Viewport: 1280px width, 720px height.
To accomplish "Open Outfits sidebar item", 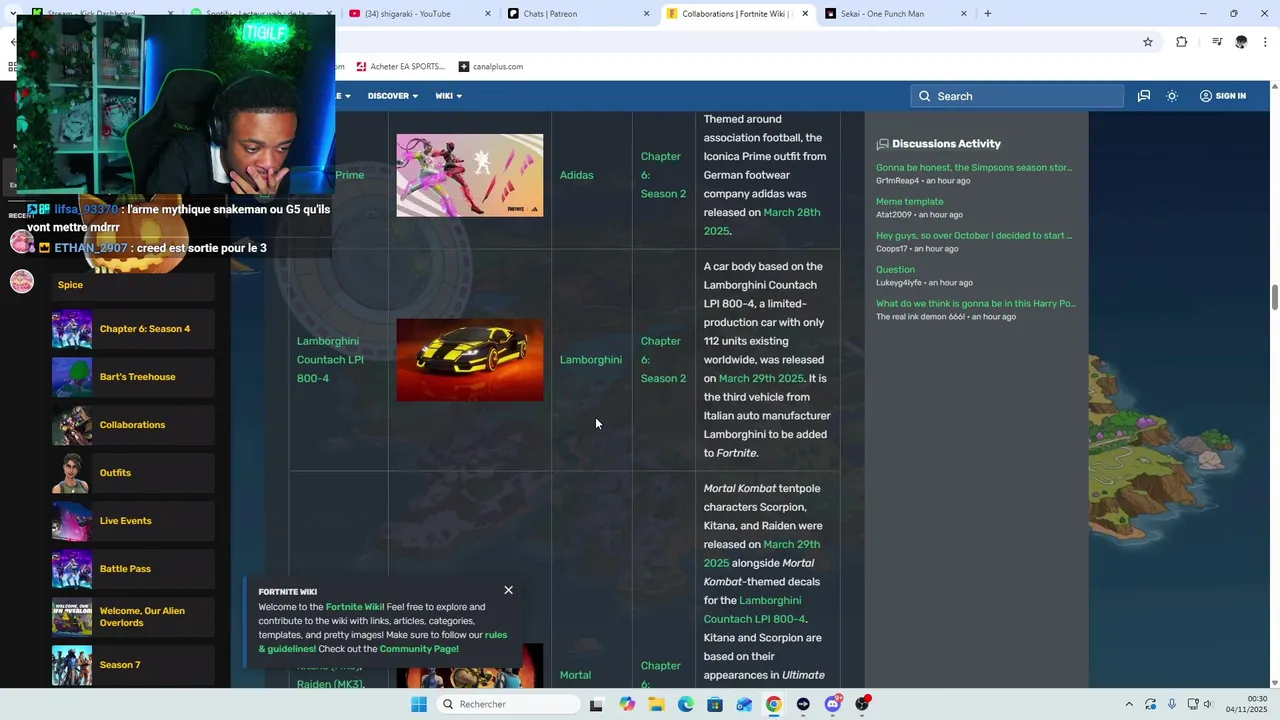I will [x=133, y=473].
